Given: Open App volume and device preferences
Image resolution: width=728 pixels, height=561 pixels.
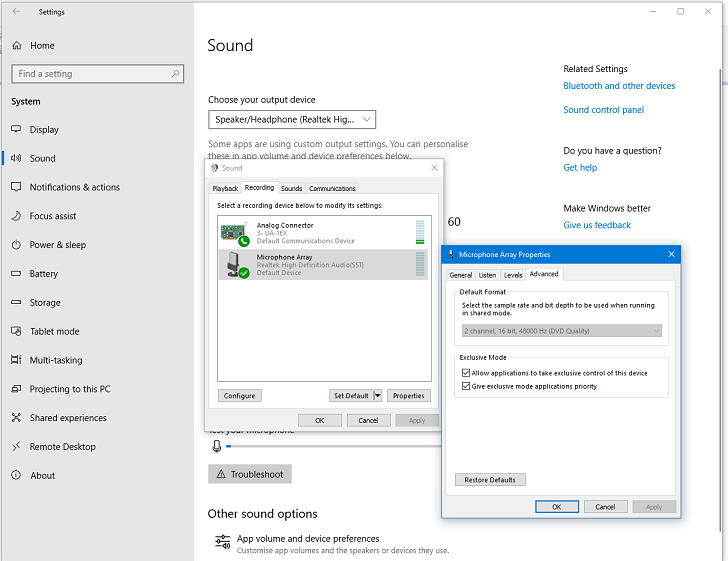Looking at the screenshot, I should (332, 543).
